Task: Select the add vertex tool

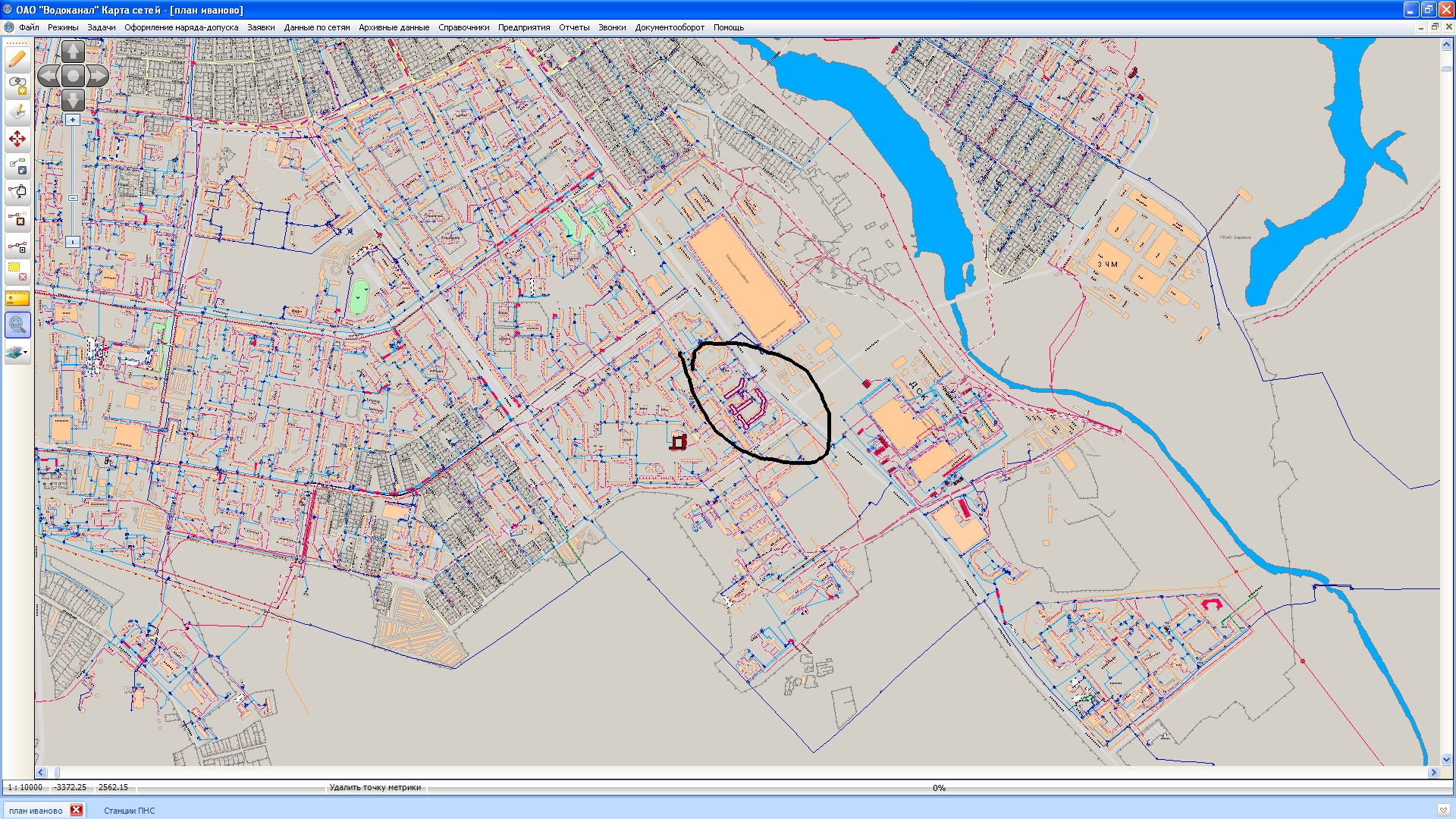Action: coord(17,246)
